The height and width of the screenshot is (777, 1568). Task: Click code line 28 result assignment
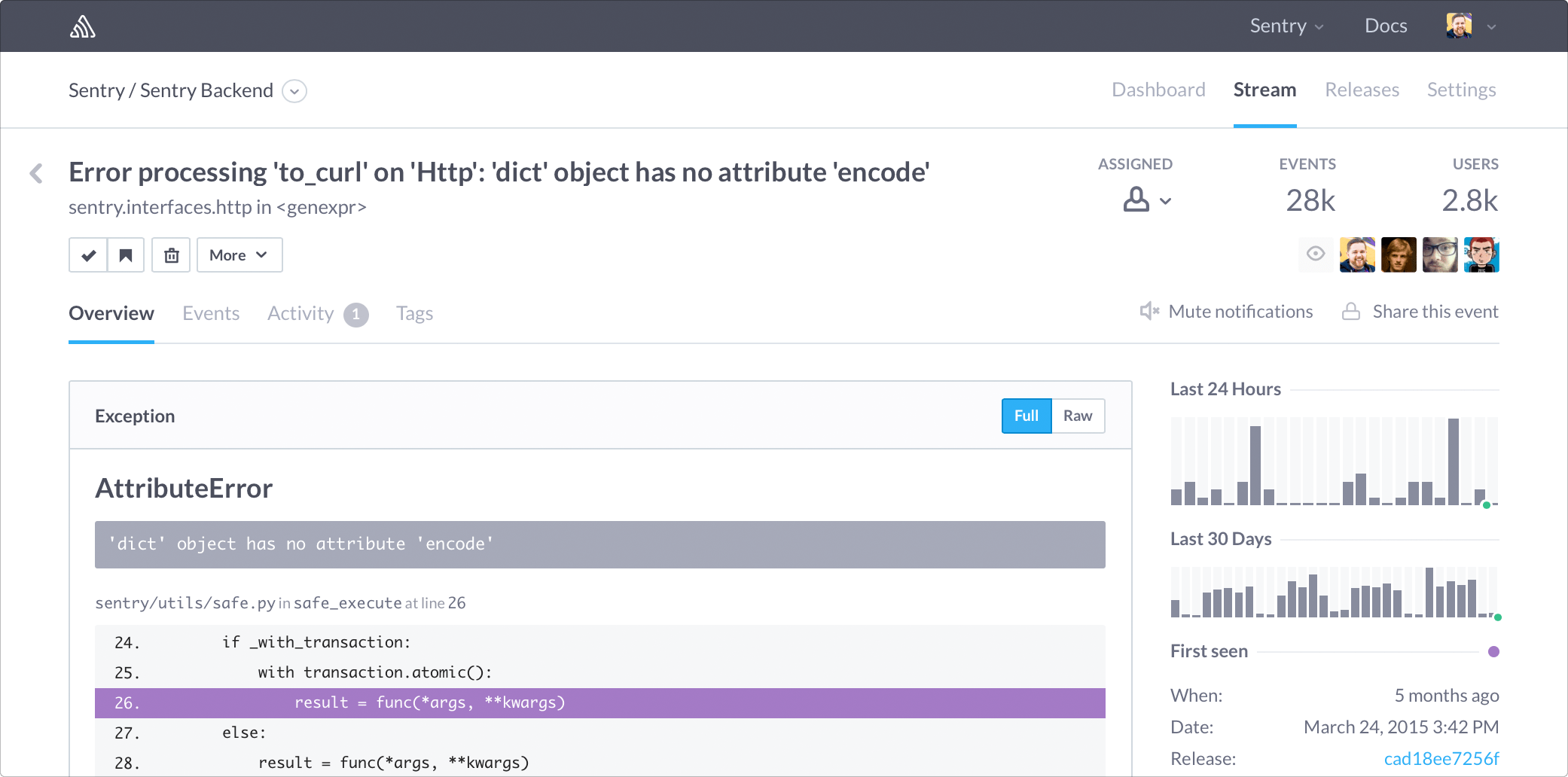click(x=600, y=763)
